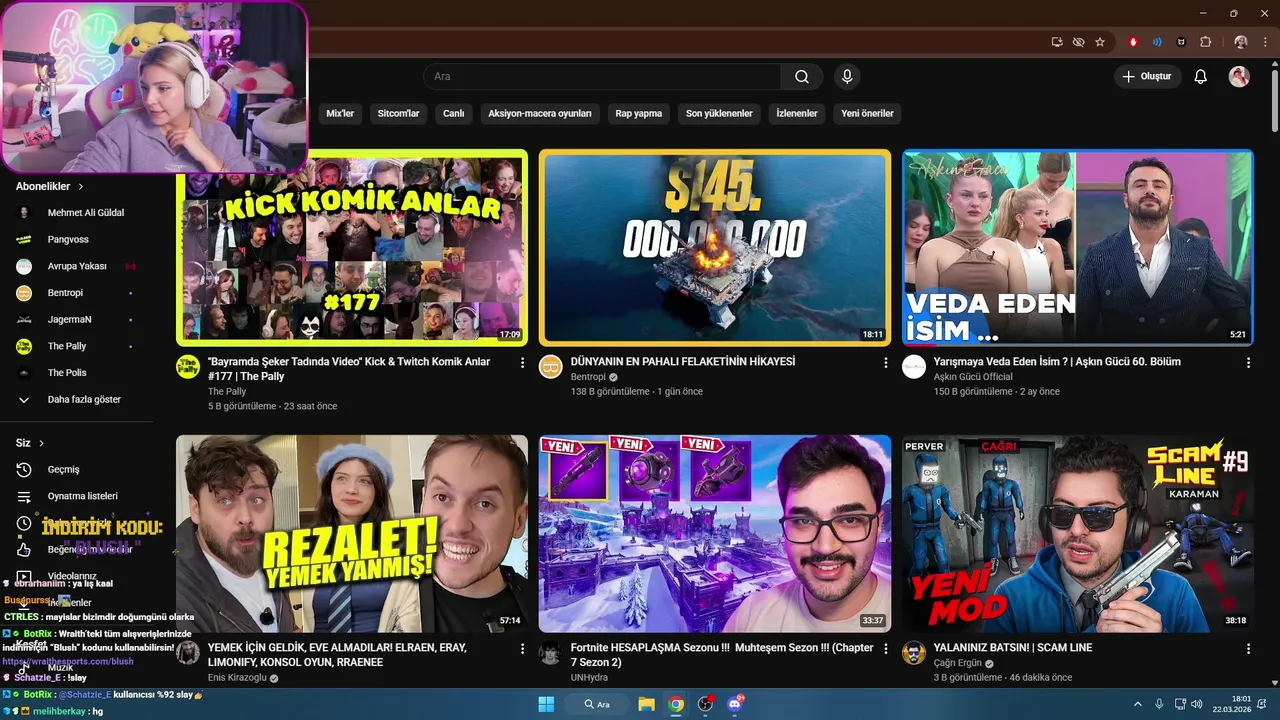Screen dimensions: 1280x720
Task: Click the install app icon in address bar
Action: pos(1057,42)
